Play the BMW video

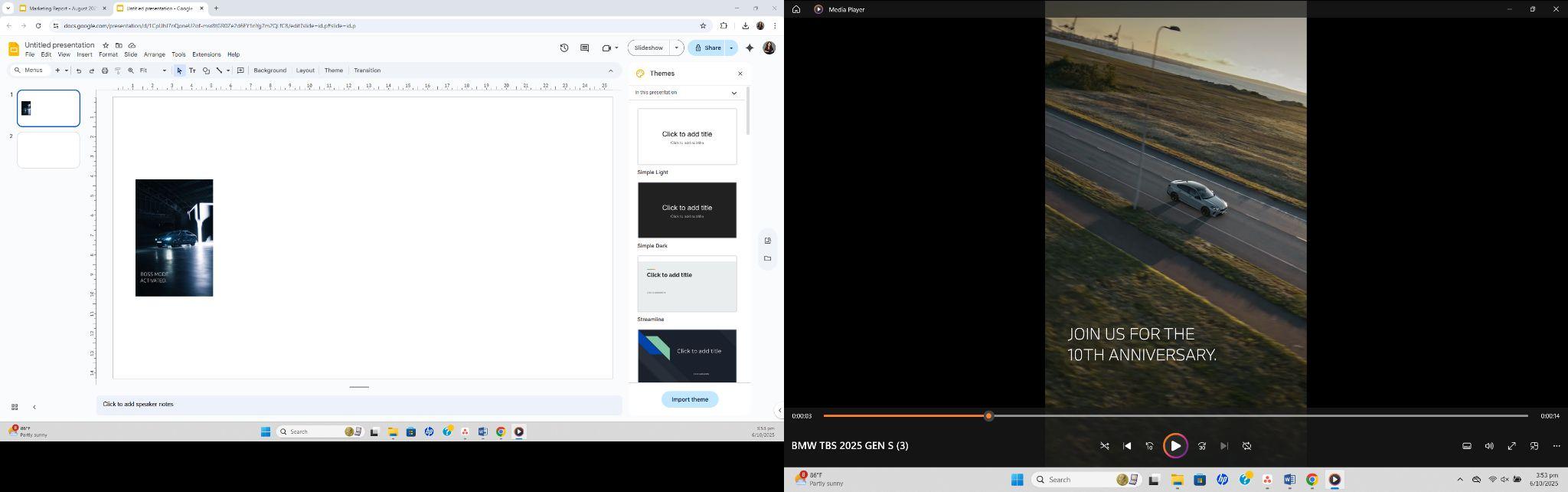point(1175,446)
